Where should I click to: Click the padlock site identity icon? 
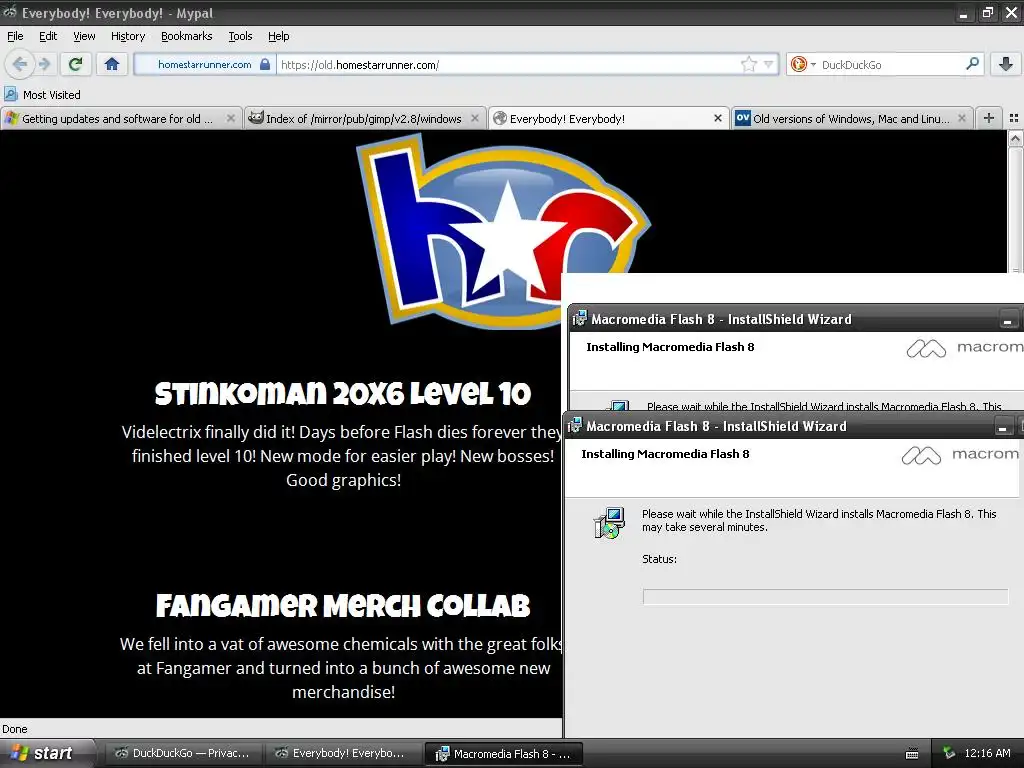[264, 65]
